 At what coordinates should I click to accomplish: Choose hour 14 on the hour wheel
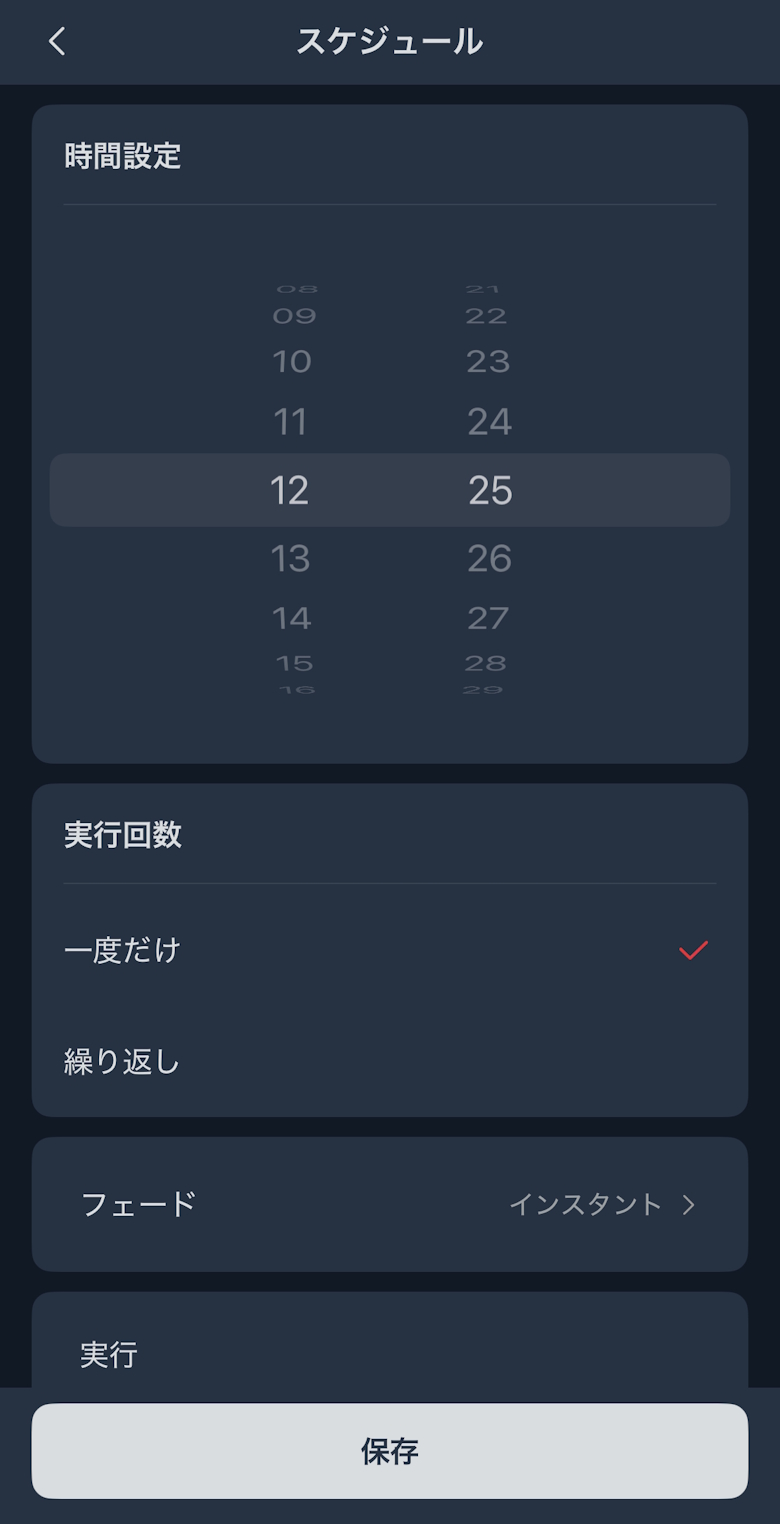coord(291,618)
